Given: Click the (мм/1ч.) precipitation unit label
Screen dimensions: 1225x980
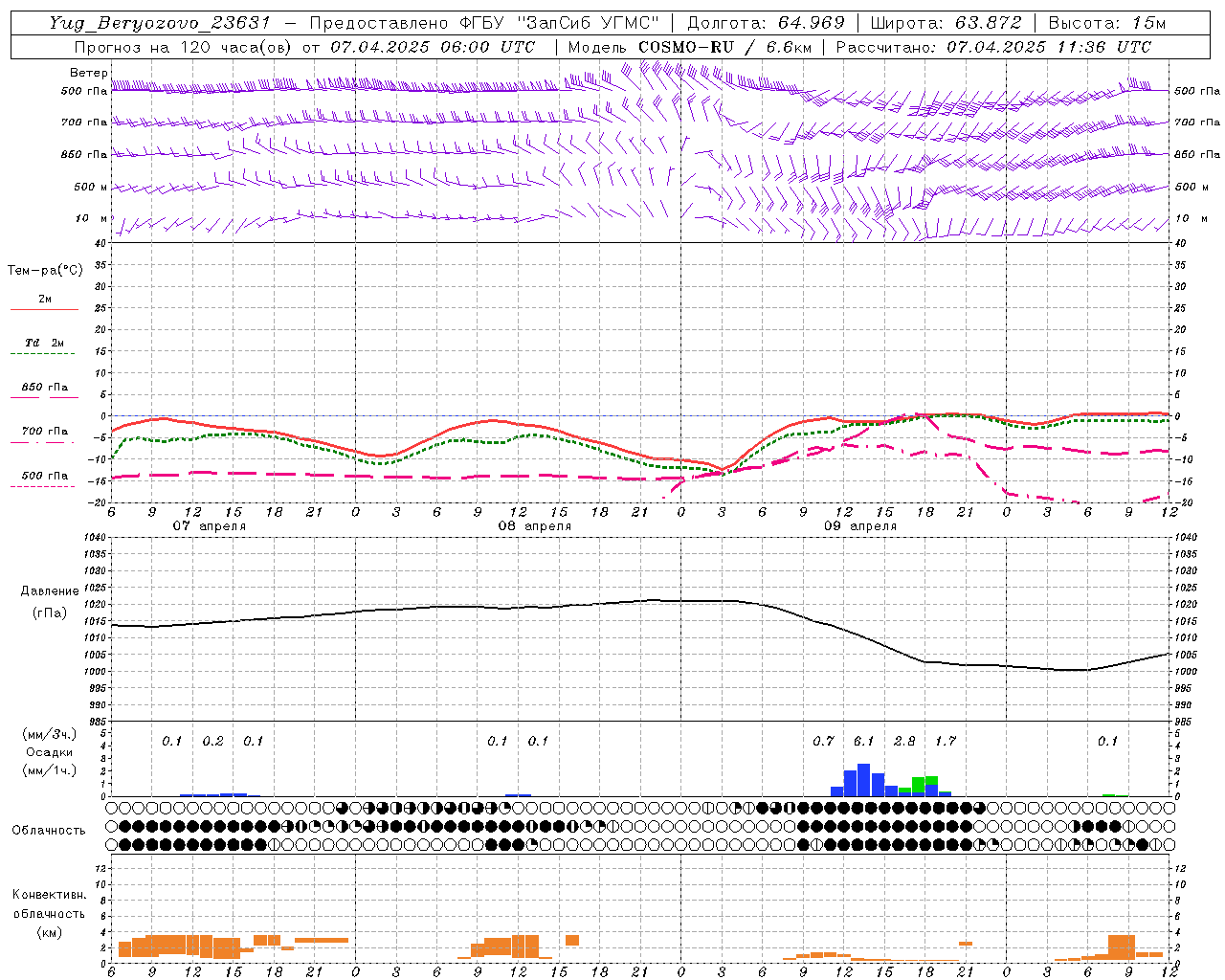Looking at the screenshot, I should [x=50, y=770].
